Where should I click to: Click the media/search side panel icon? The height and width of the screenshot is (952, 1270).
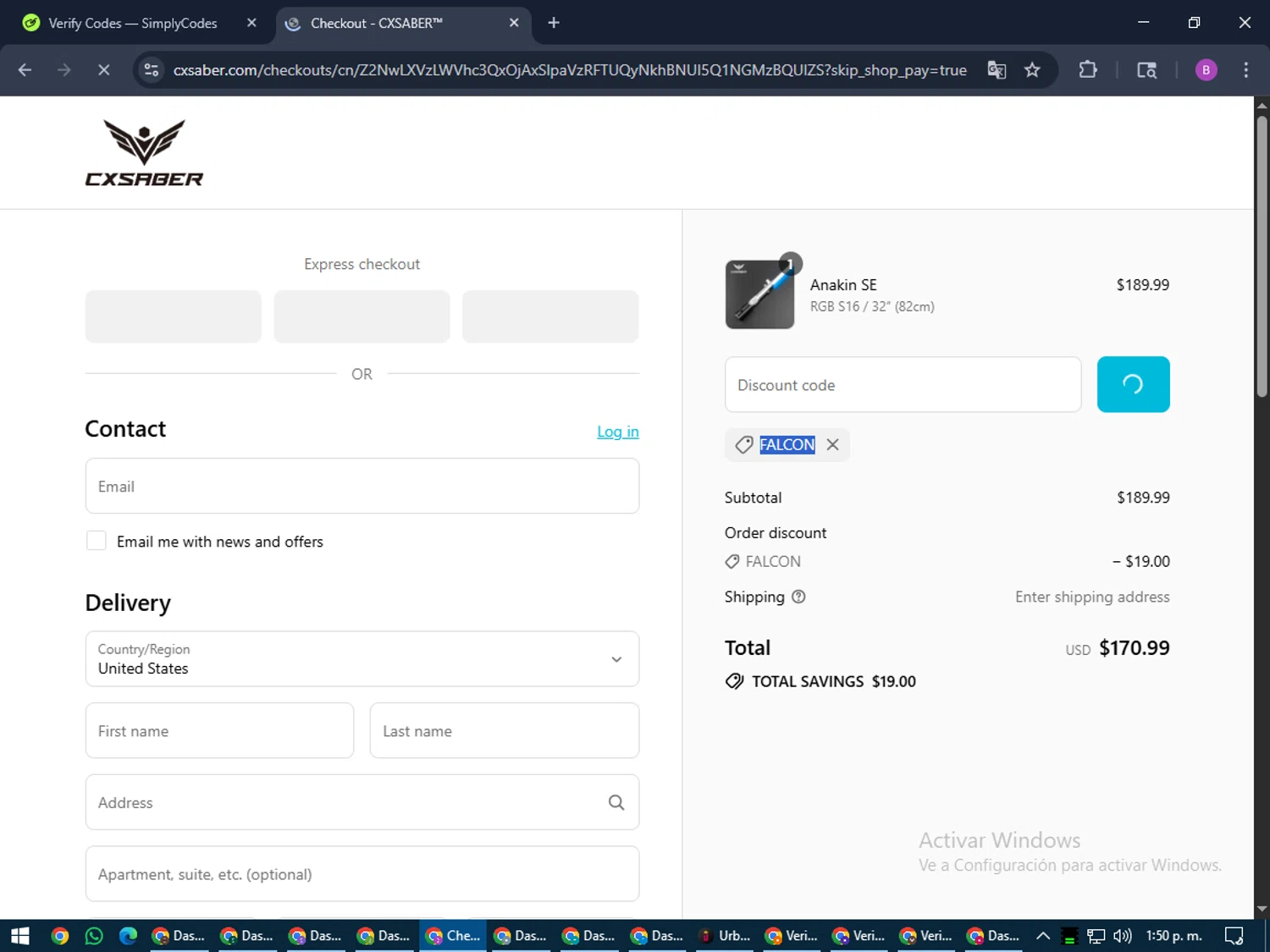point(1146,70)
